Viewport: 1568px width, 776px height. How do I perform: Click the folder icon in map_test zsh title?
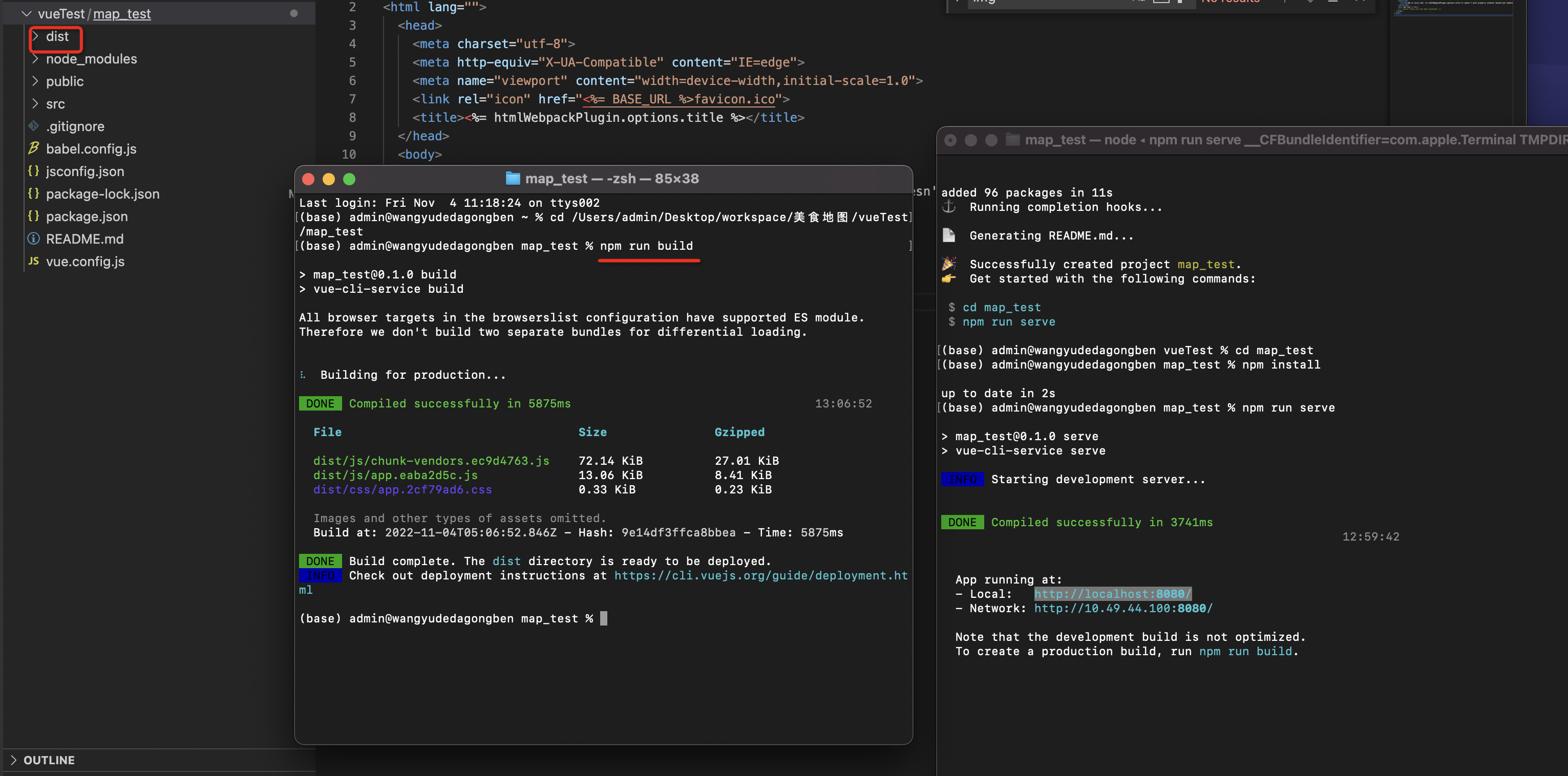coord(513,178)
